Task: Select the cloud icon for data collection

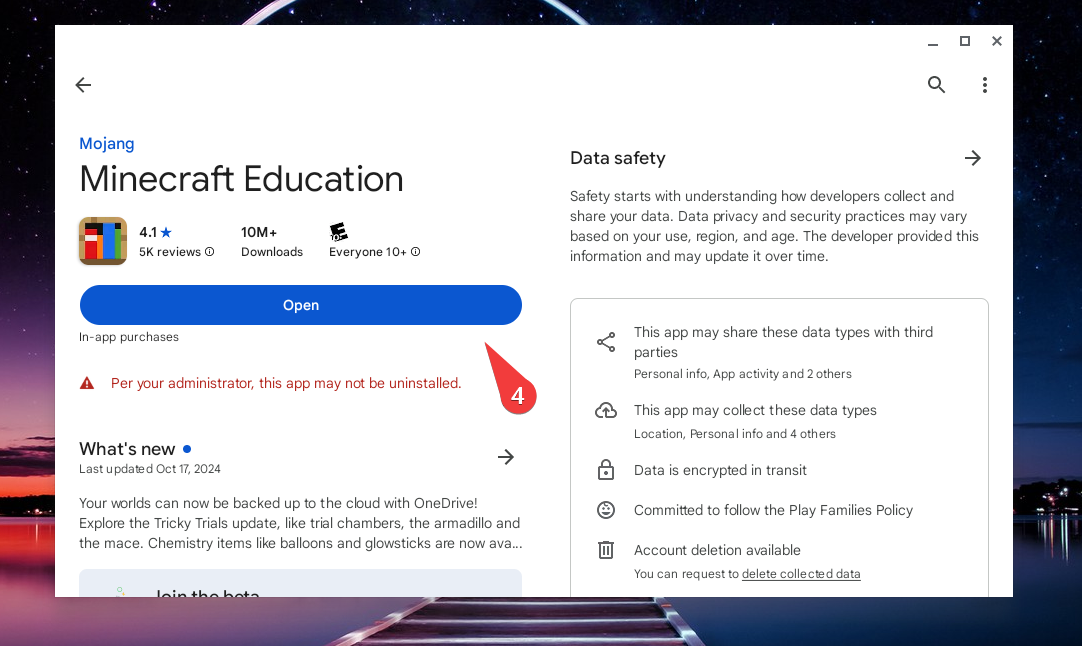Action: coord(606,410)
